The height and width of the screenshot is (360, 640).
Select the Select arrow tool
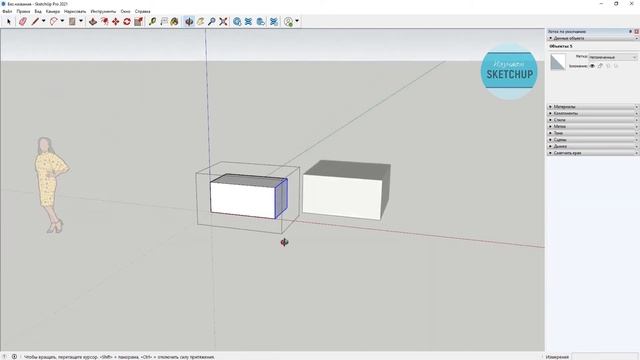[9, 21]
